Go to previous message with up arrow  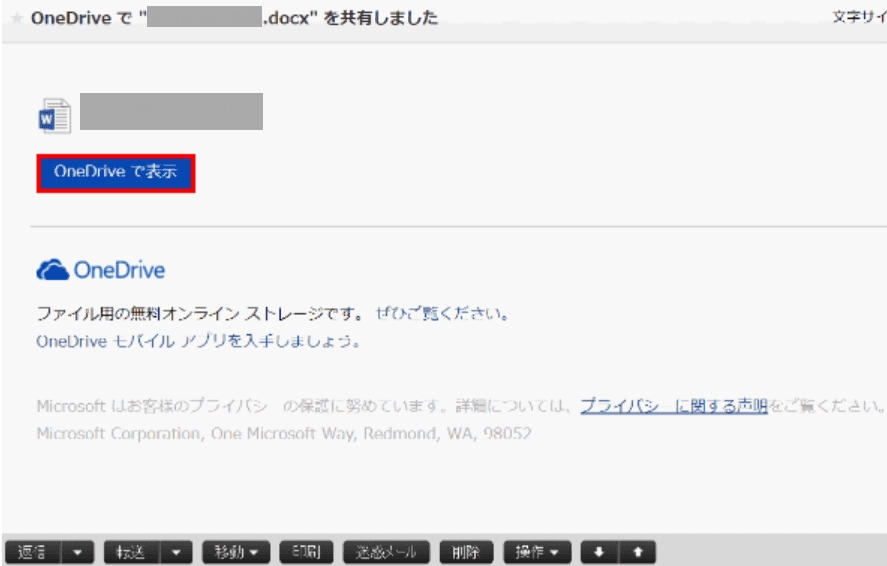coord(638,552)
